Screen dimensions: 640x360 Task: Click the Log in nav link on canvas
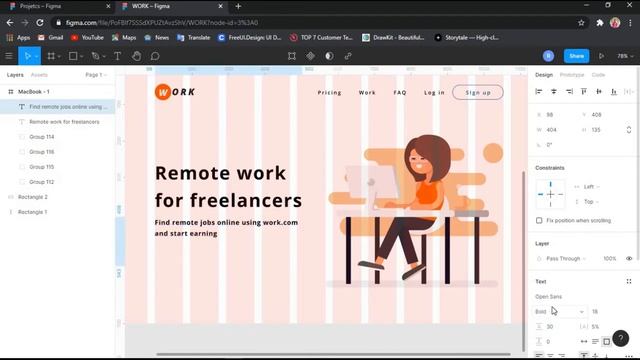pos(434,93)
